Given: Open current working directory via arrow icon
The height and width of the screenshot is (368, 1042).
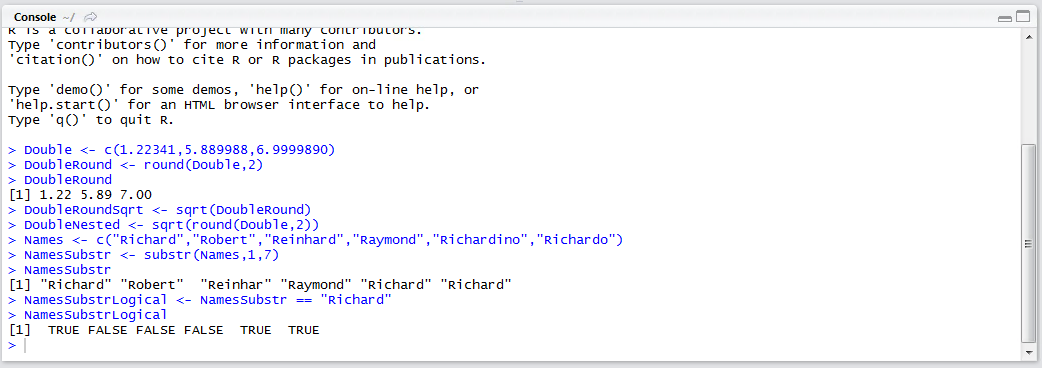Looking at the screenshot, I should (x=91, y=17).
